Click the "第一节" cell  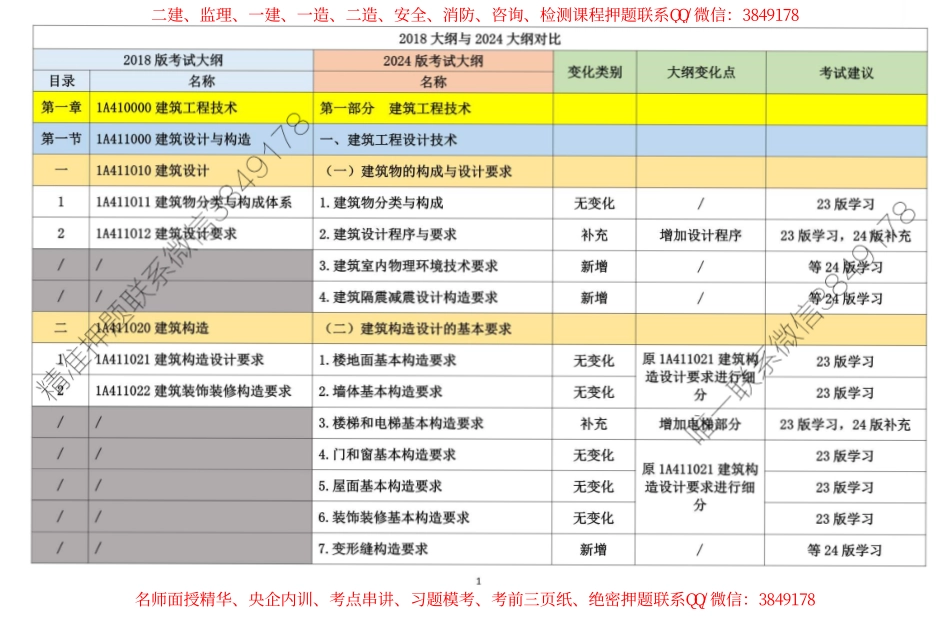tap(61, 139)
